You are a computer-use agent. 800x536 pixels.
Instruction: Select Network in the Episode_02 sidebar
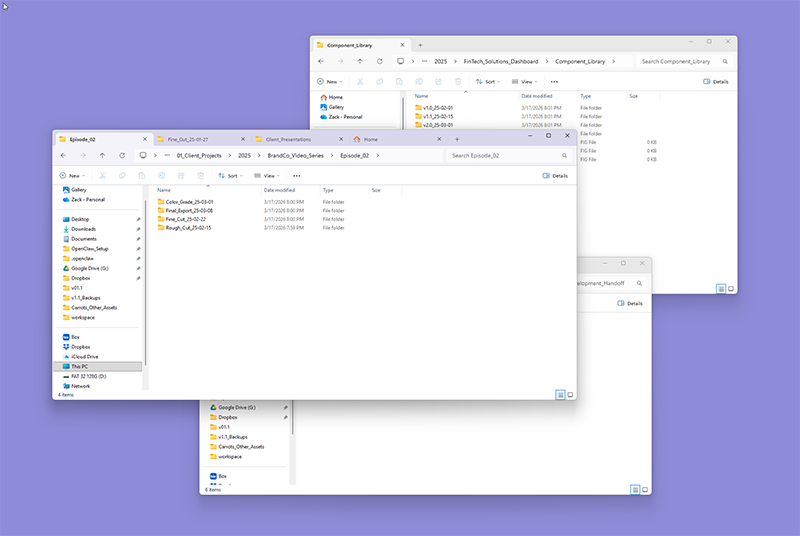[x=80, y=385]
